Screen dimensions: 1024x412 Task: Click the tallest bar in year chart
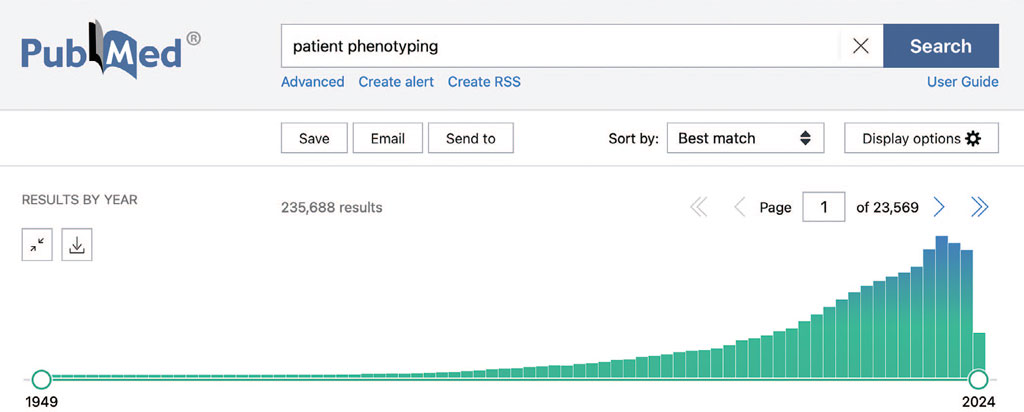942,307
